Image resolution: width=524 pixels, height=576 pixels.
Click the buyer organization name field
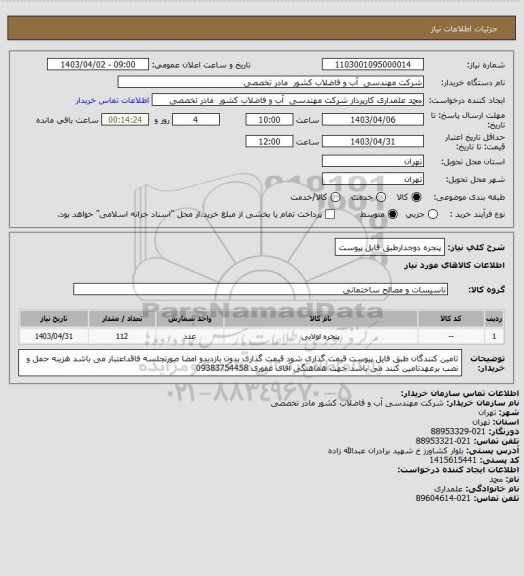coord(270,82)
